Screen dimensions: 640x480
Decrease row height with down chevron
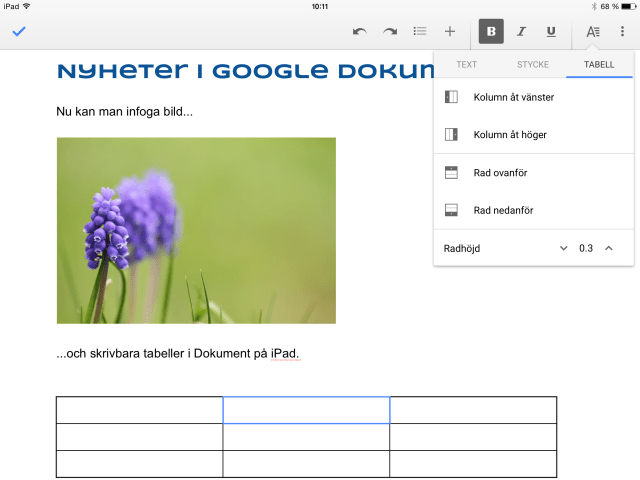click(563, 248)
